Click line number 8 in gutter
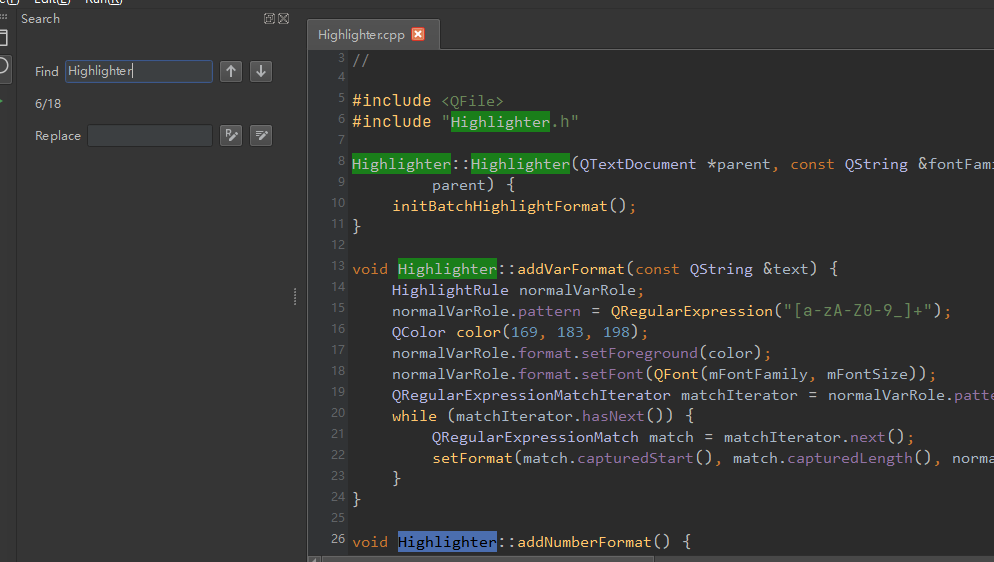 341,161
